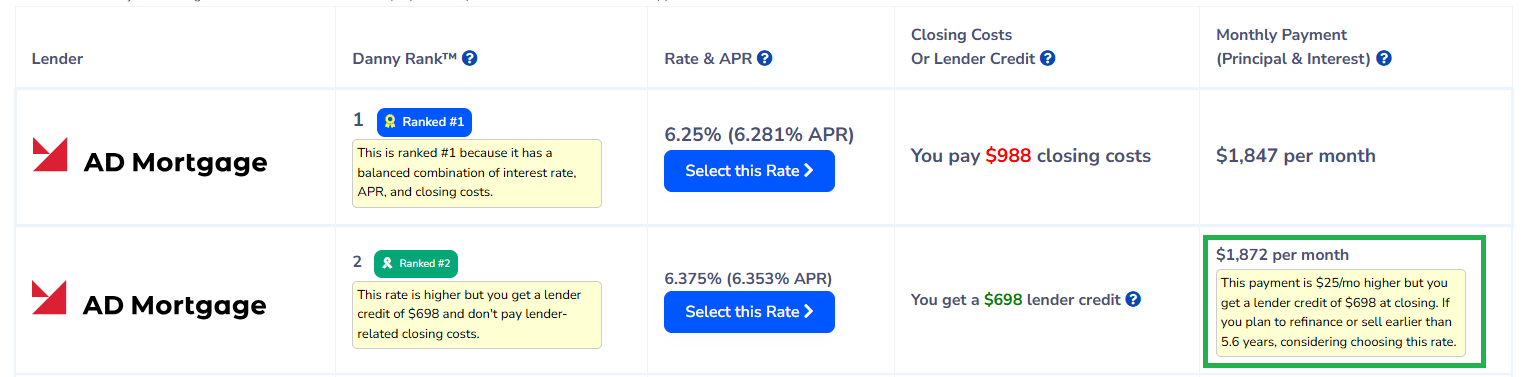Select this Rate for 6.375% offer
1526x377 pixels.
point(749,312)
